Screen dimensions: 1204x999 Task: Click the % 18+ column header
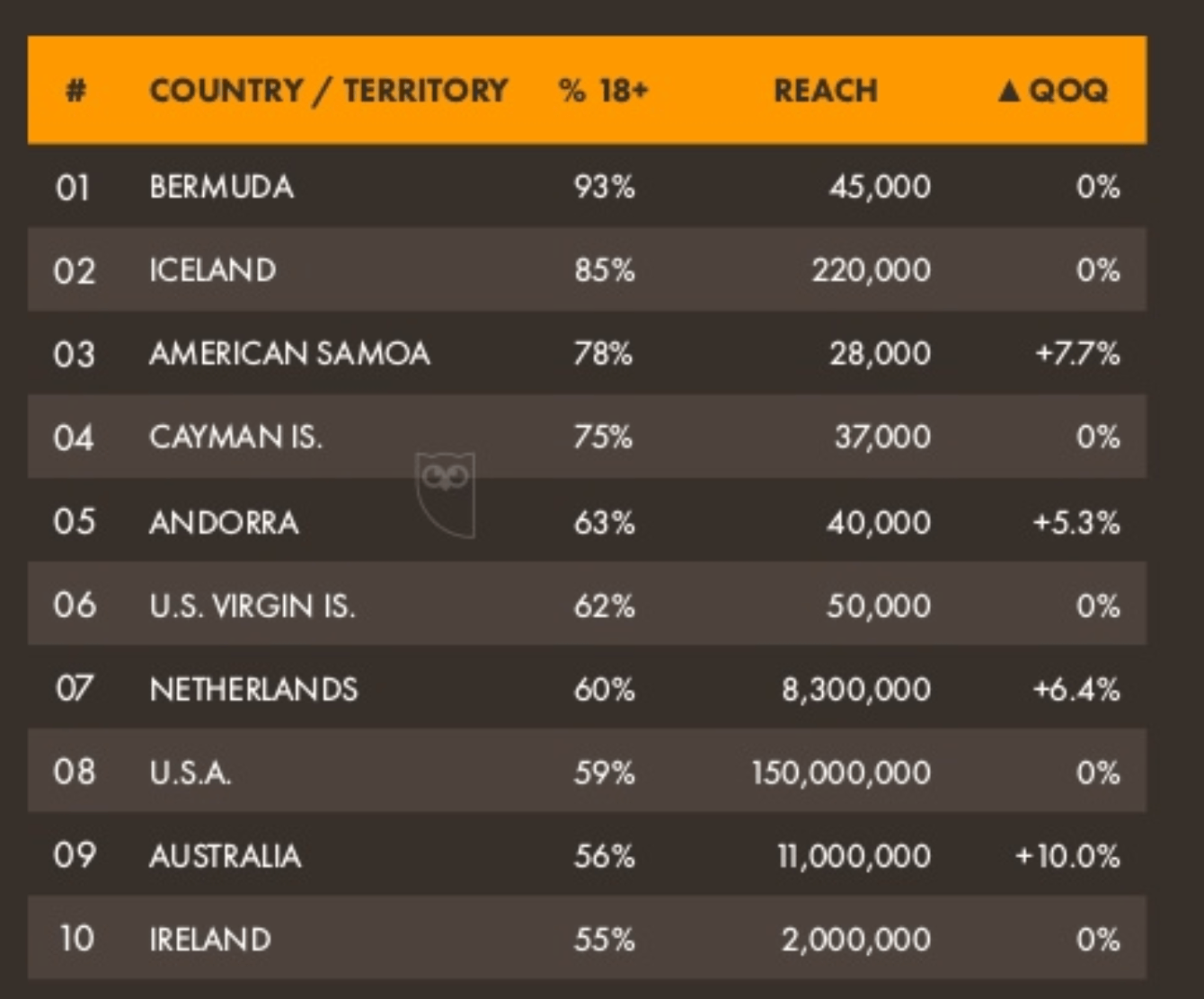[603, 91]
